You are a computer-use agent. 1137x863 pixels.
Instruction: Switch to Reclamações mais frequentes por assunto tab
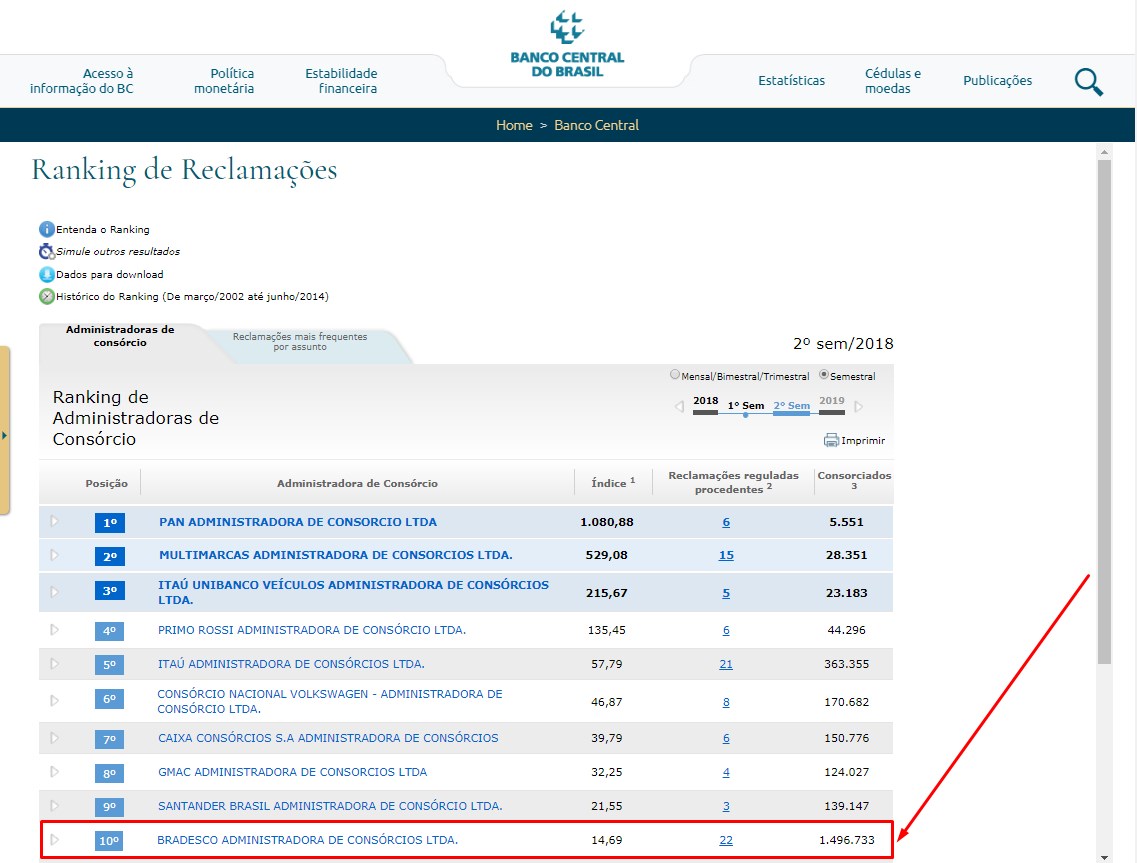pyautogui.click(x=300, y=342)
